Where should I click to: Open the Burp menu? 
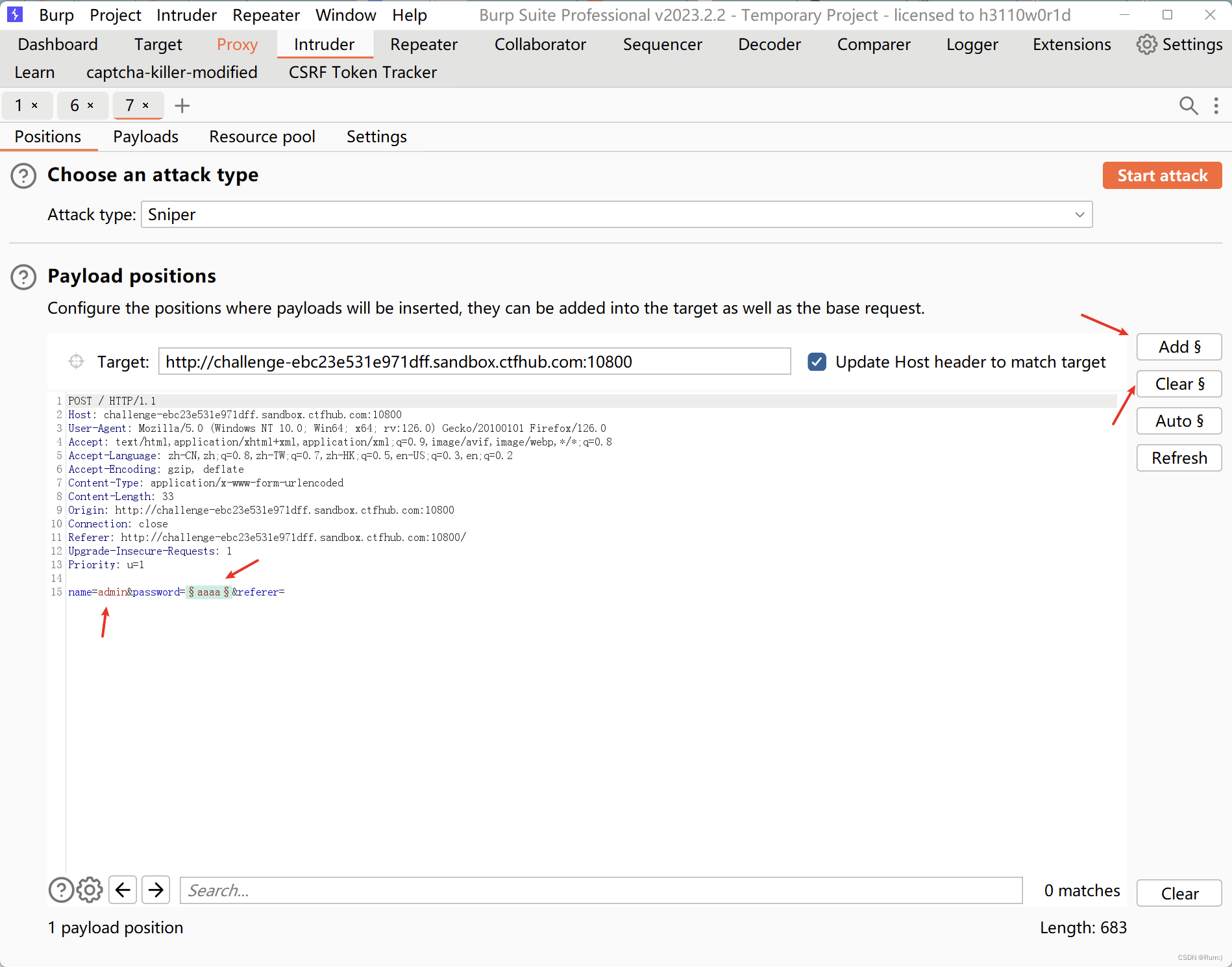[56, 14]
